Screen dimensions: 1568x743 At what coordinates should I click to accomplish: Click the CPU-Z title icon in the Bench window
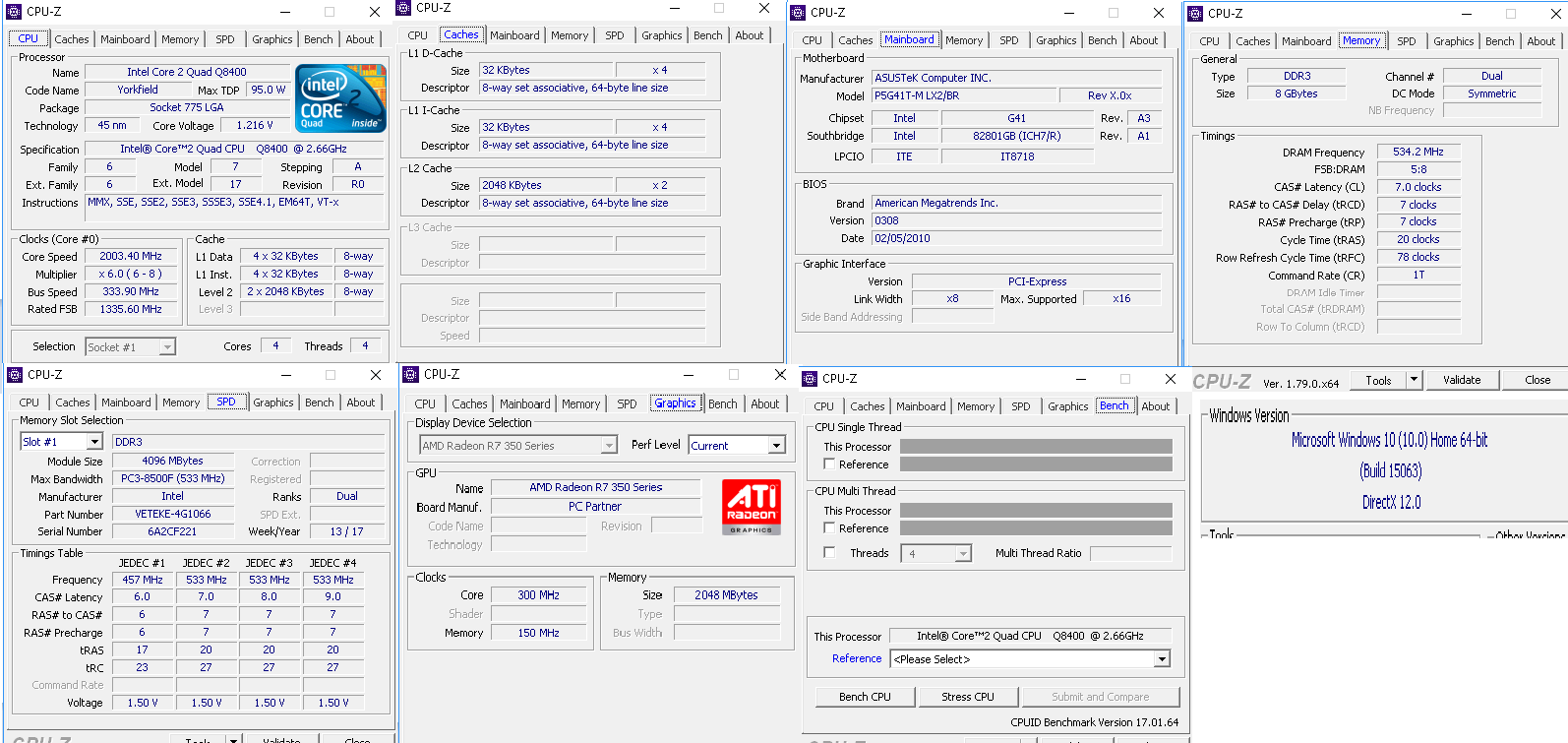pyautogui.click(x=810, y=379)
